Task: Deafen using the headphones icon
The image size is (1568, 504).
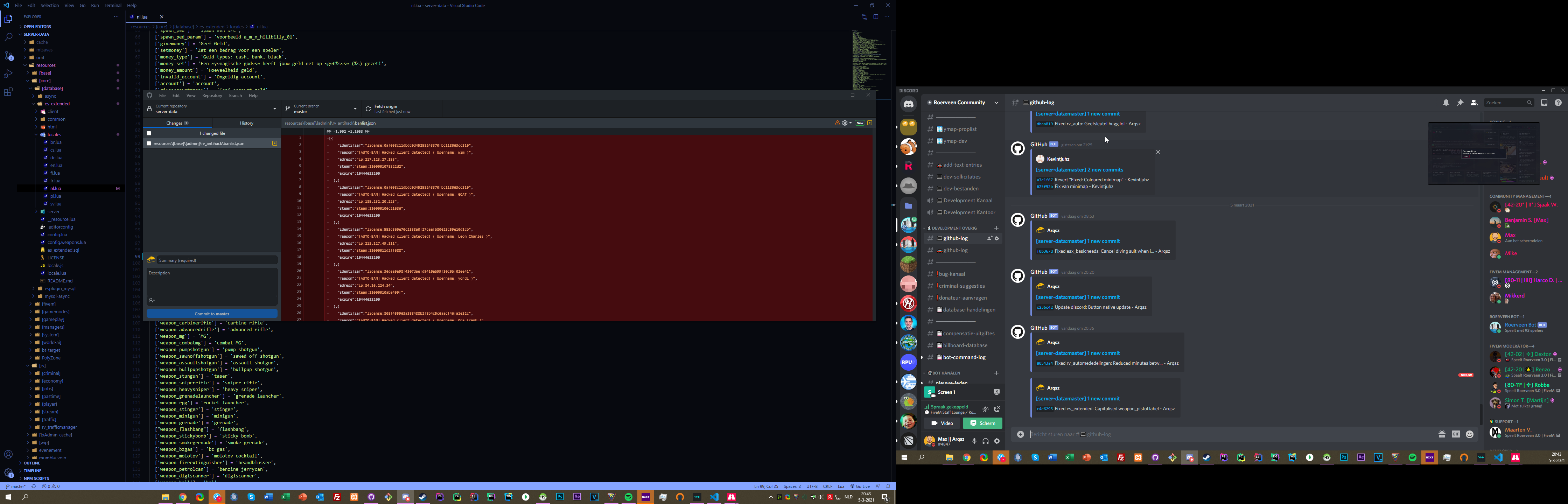Action: pos(986,441)
